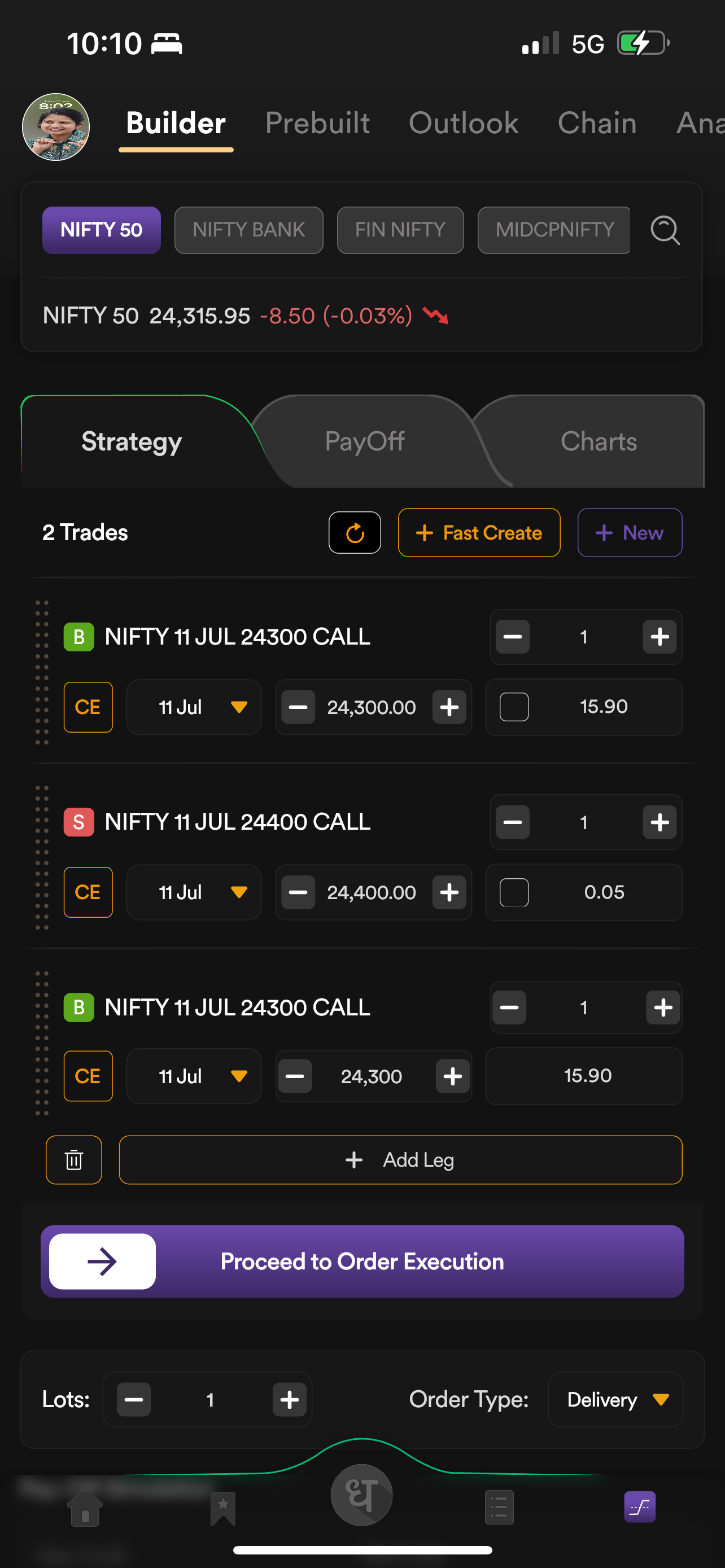Click the refresh strategy icon
The height and width of the screenshot is (1568, 725).
coord(355,533)
